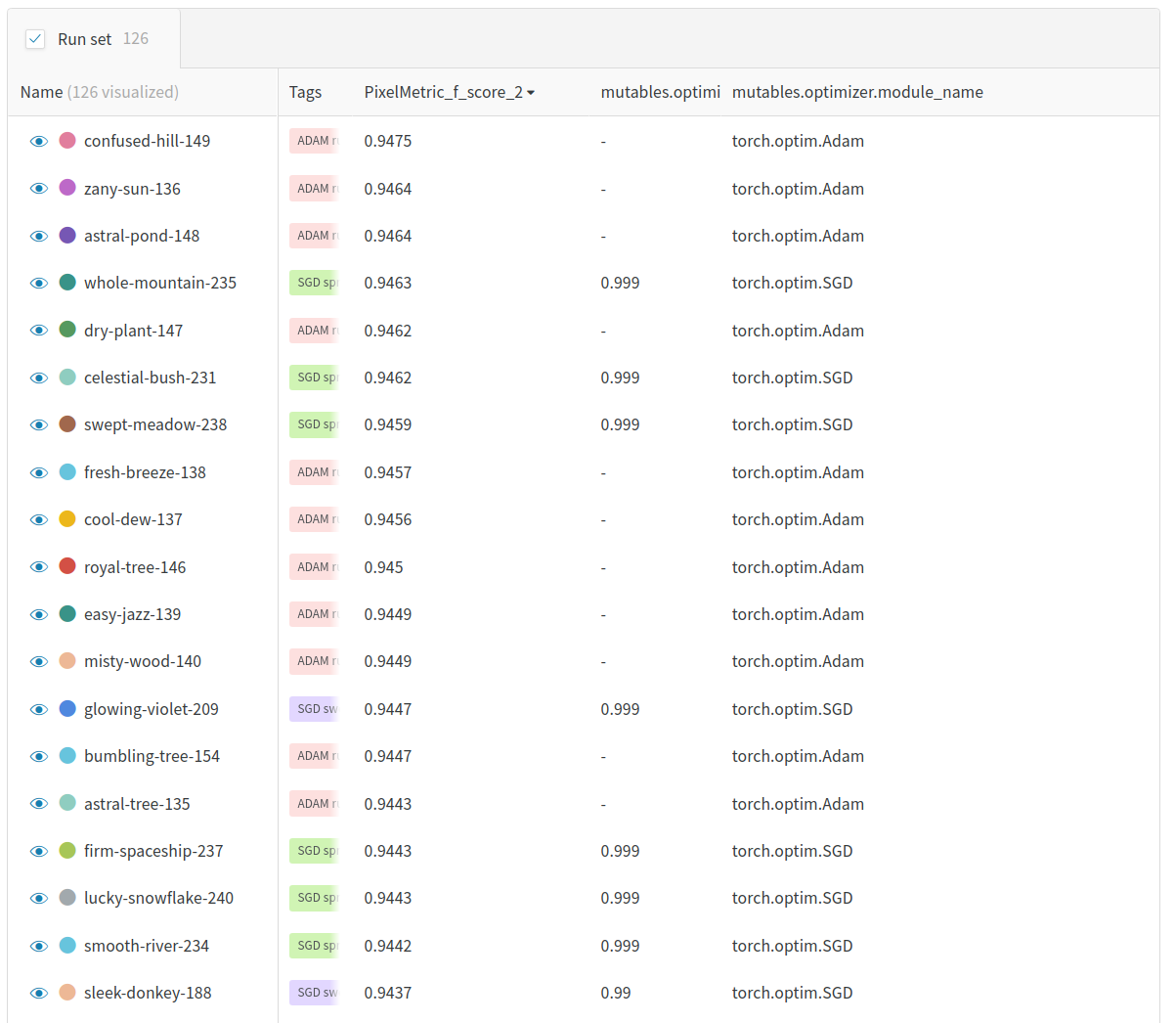1176x1023 pixels.
Task: Toggle the Run set checkbox
Action: (x=35, y=39)
